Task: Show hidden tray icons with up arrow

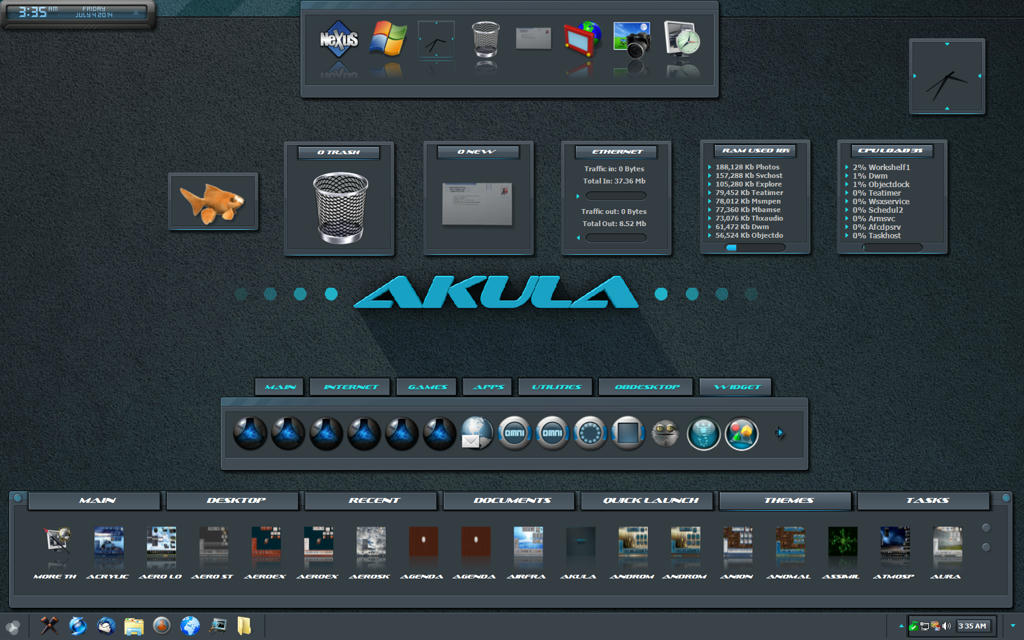Action: pyautogui.click(x=901, y=626)
